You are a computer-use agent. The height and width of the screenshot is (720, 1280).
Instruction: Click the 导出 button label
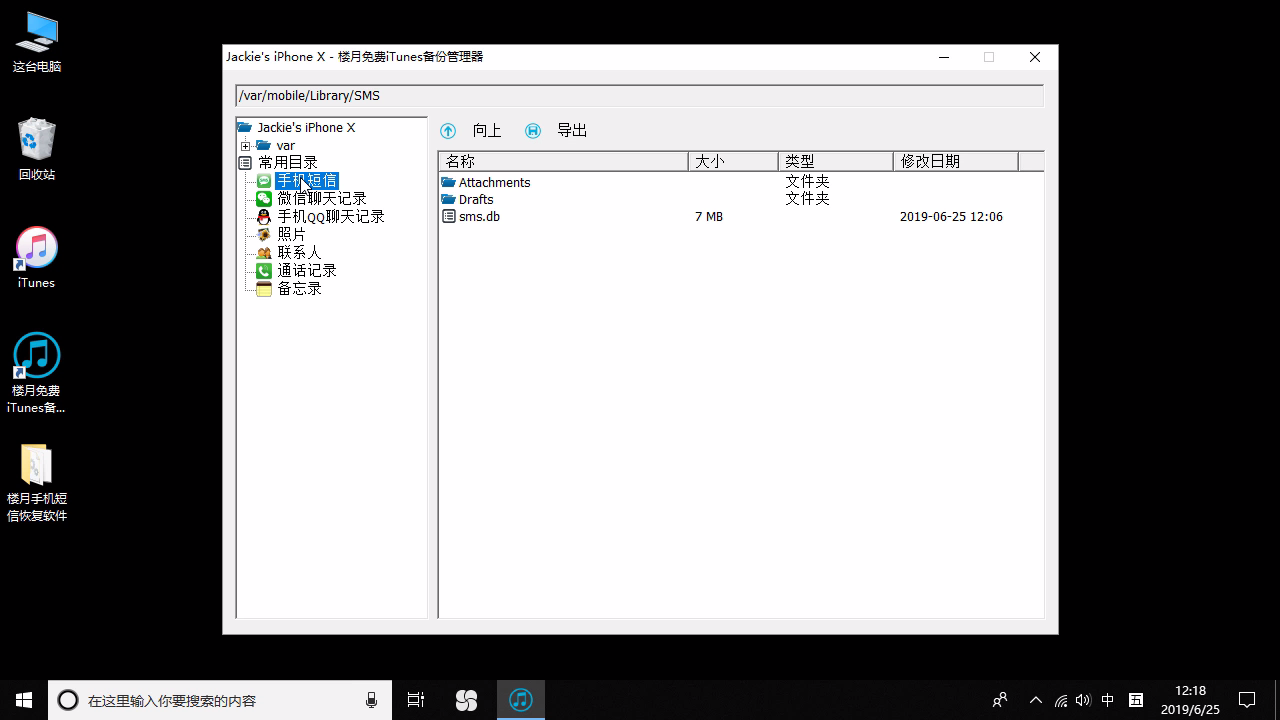(572, 131)
